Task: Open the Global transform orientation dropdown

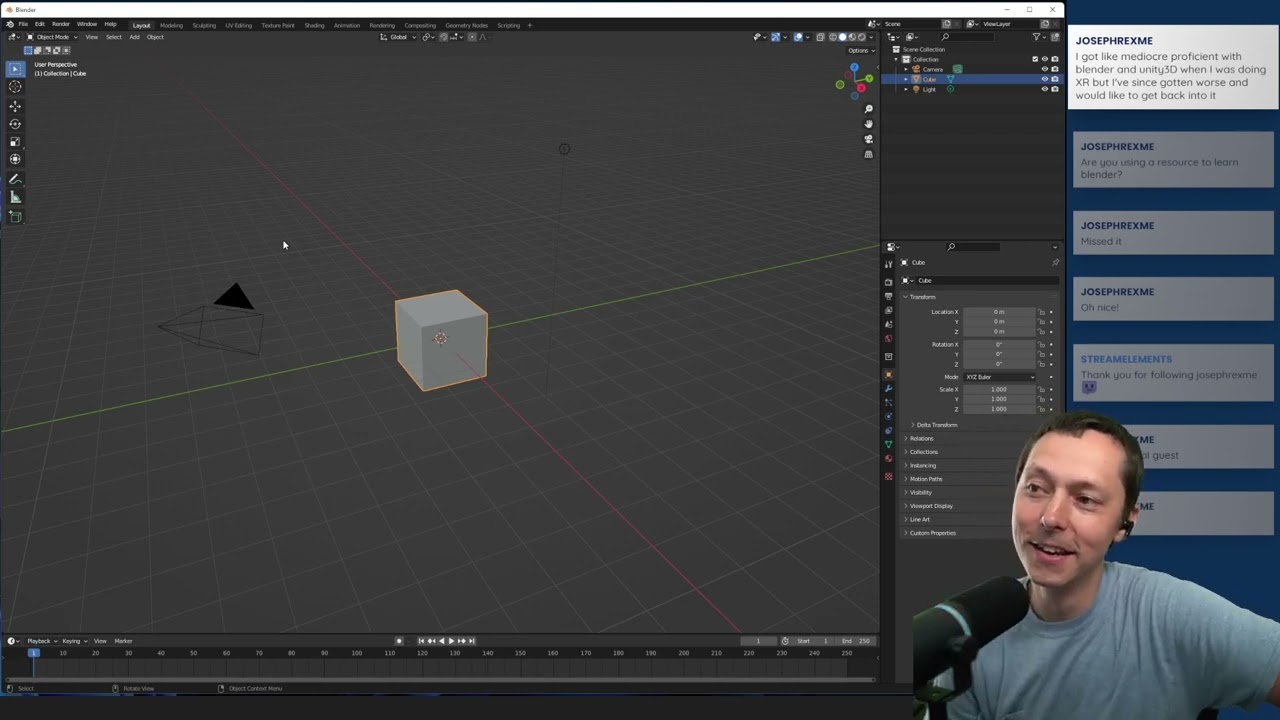Action: click(399, 37)
